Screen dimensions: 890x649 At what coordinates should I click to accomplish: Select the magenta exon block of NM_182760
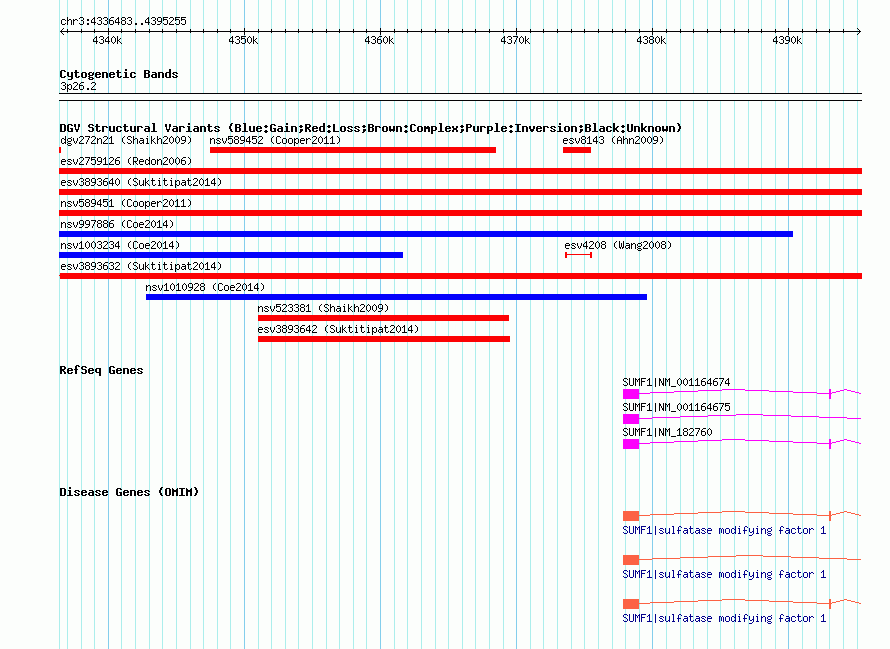(x=631, y=444)
